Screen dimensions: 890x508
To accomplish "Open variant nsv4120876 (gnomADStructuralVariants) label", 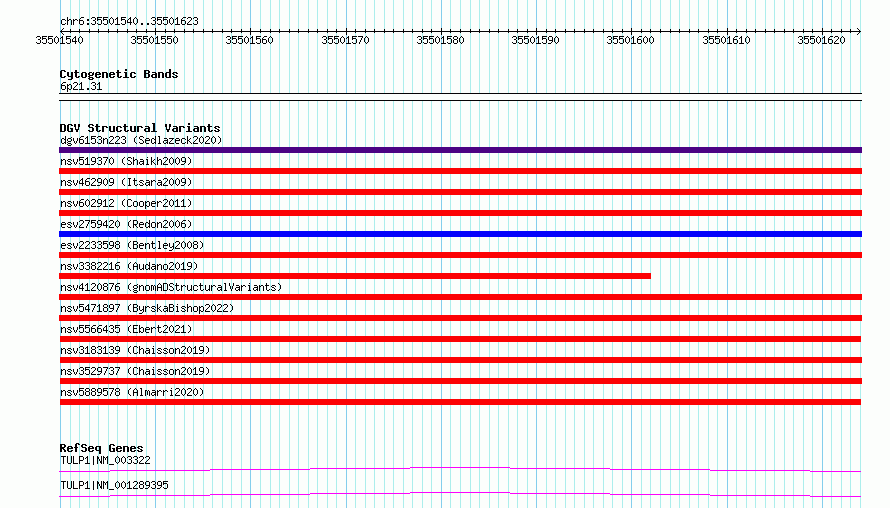I will pos(171,287).
